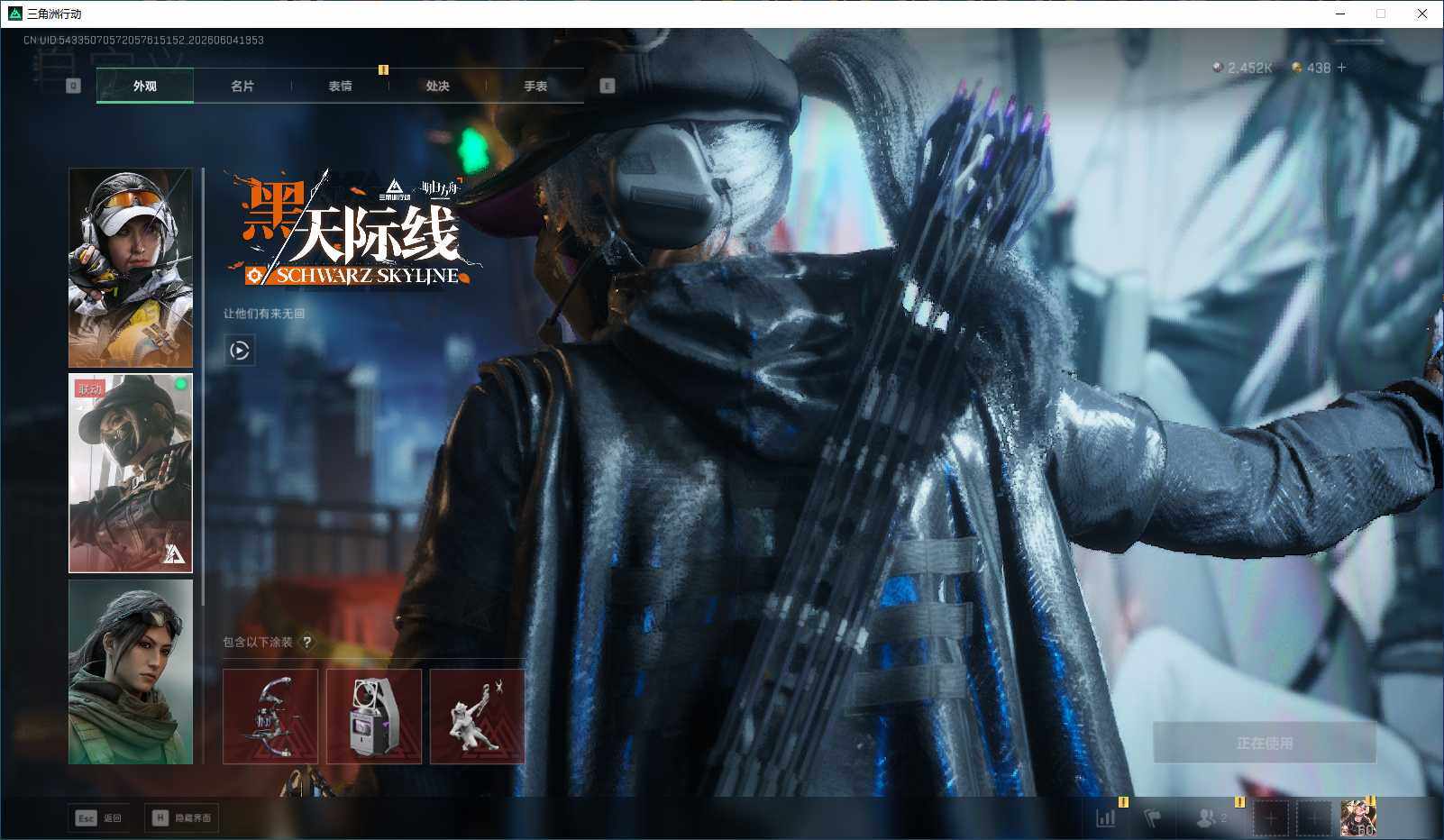Open the friends list icon
The height and width of the screenshot is (840, 1444).
pos(1211,818)
